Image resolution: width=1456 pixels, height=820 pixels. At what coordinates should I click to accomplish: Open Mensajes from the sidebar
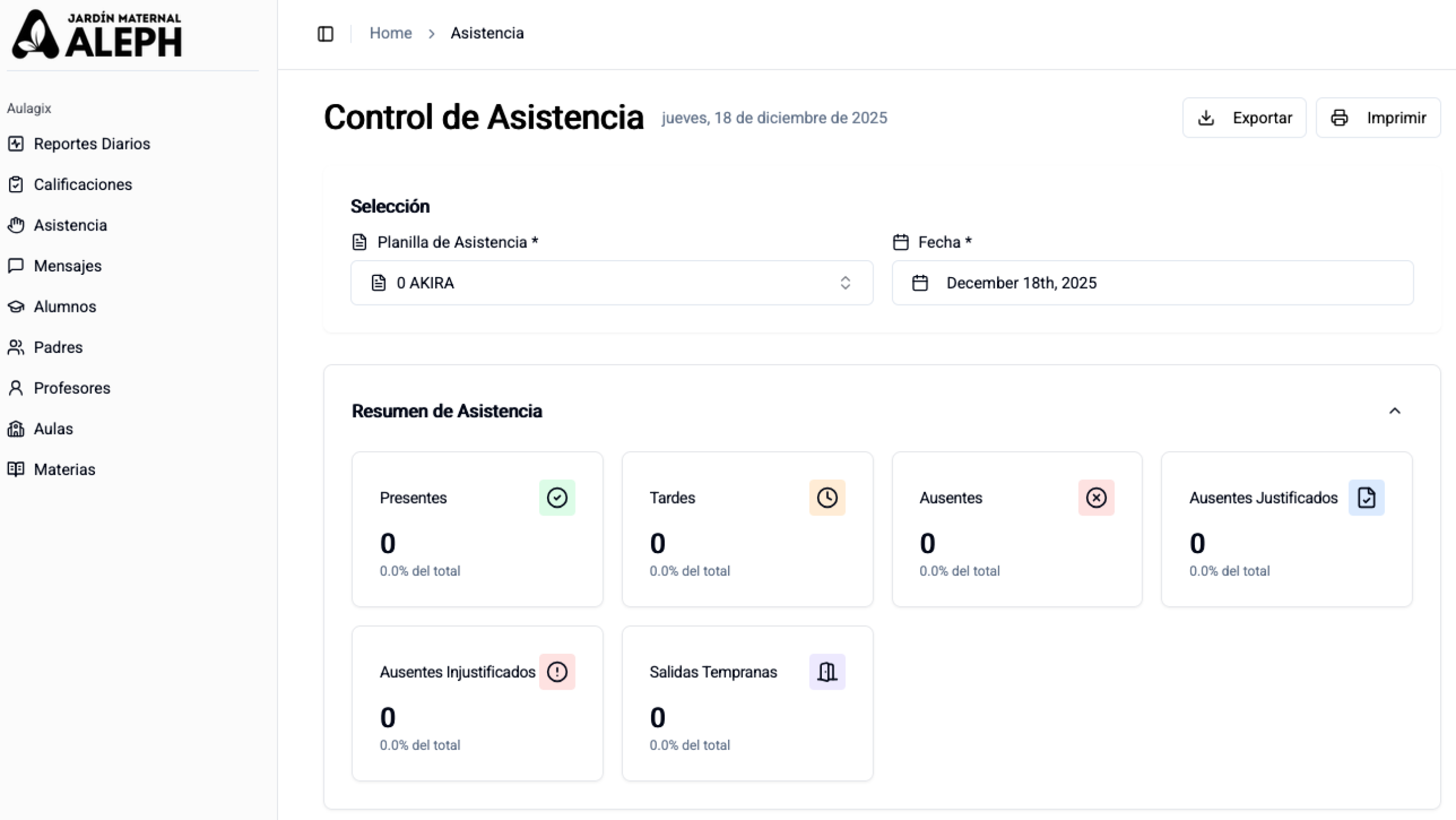point(67,266)
